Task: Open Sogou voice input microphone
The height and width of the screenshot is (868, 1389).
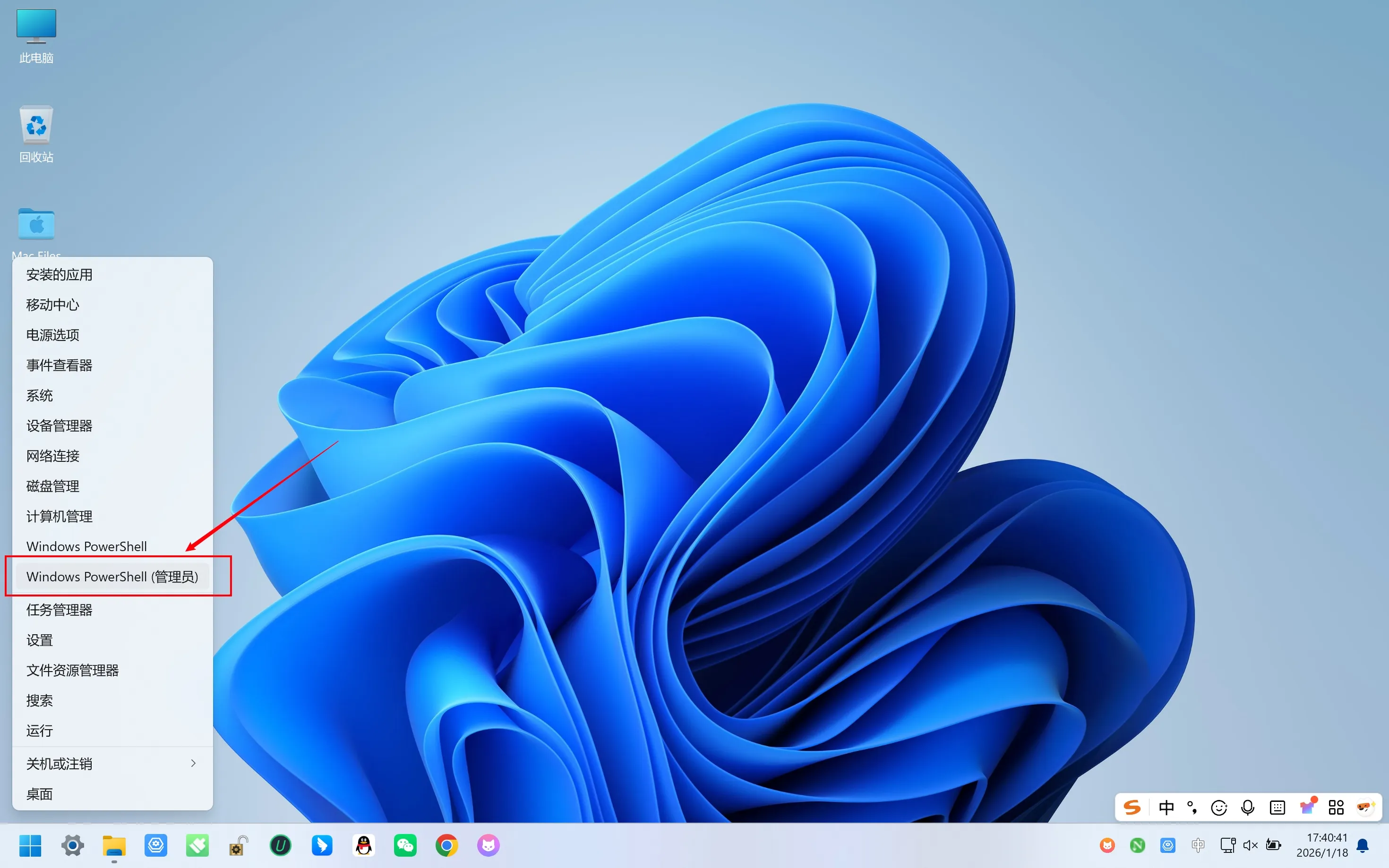Action: [1247, 808]
